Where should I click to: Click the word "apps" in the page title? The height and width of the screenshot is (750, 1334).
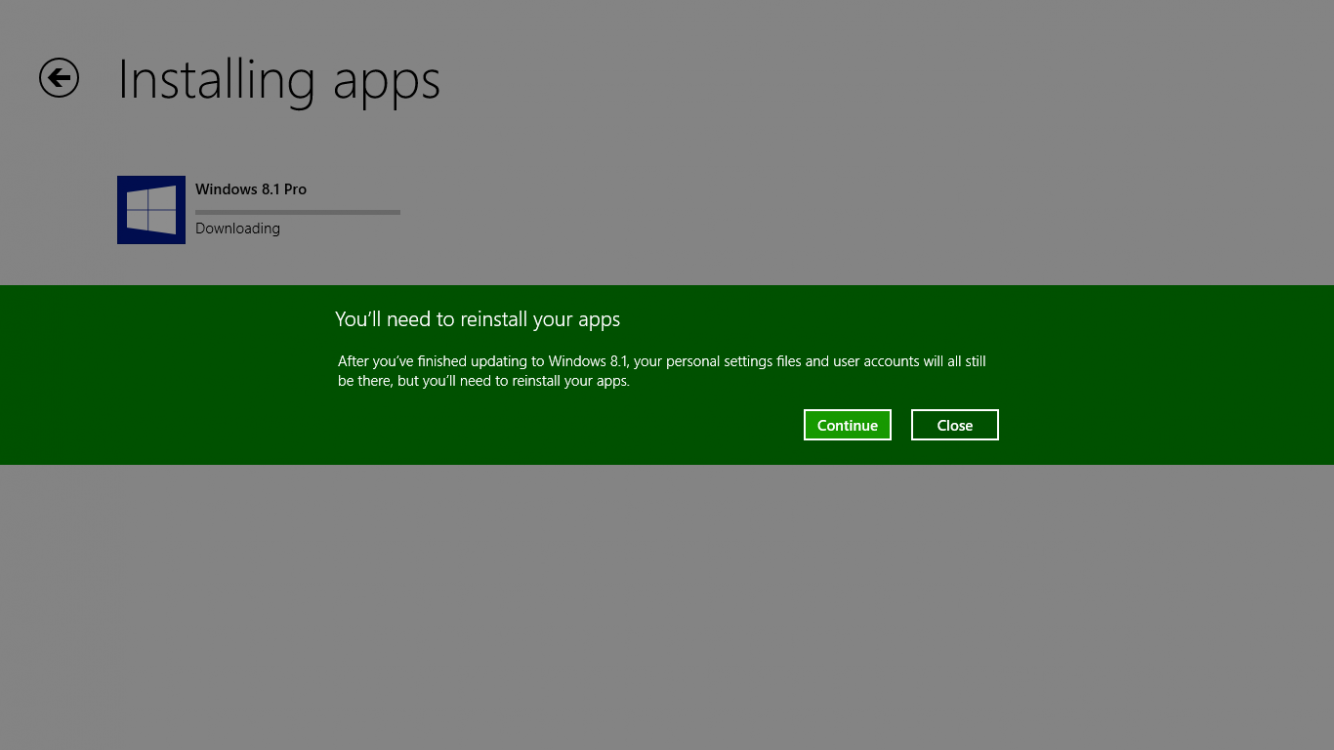pos(386,82)
